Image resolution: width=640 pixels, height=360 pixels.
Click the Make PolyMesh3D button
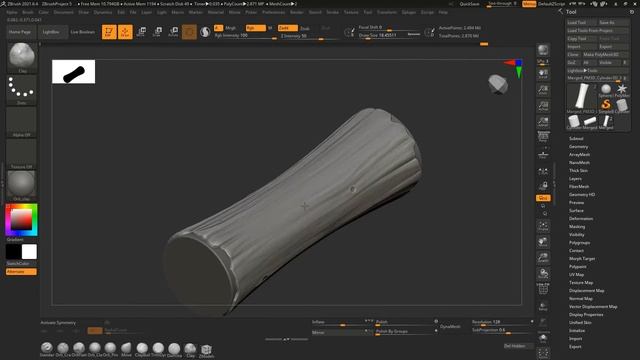coord(605,54)
